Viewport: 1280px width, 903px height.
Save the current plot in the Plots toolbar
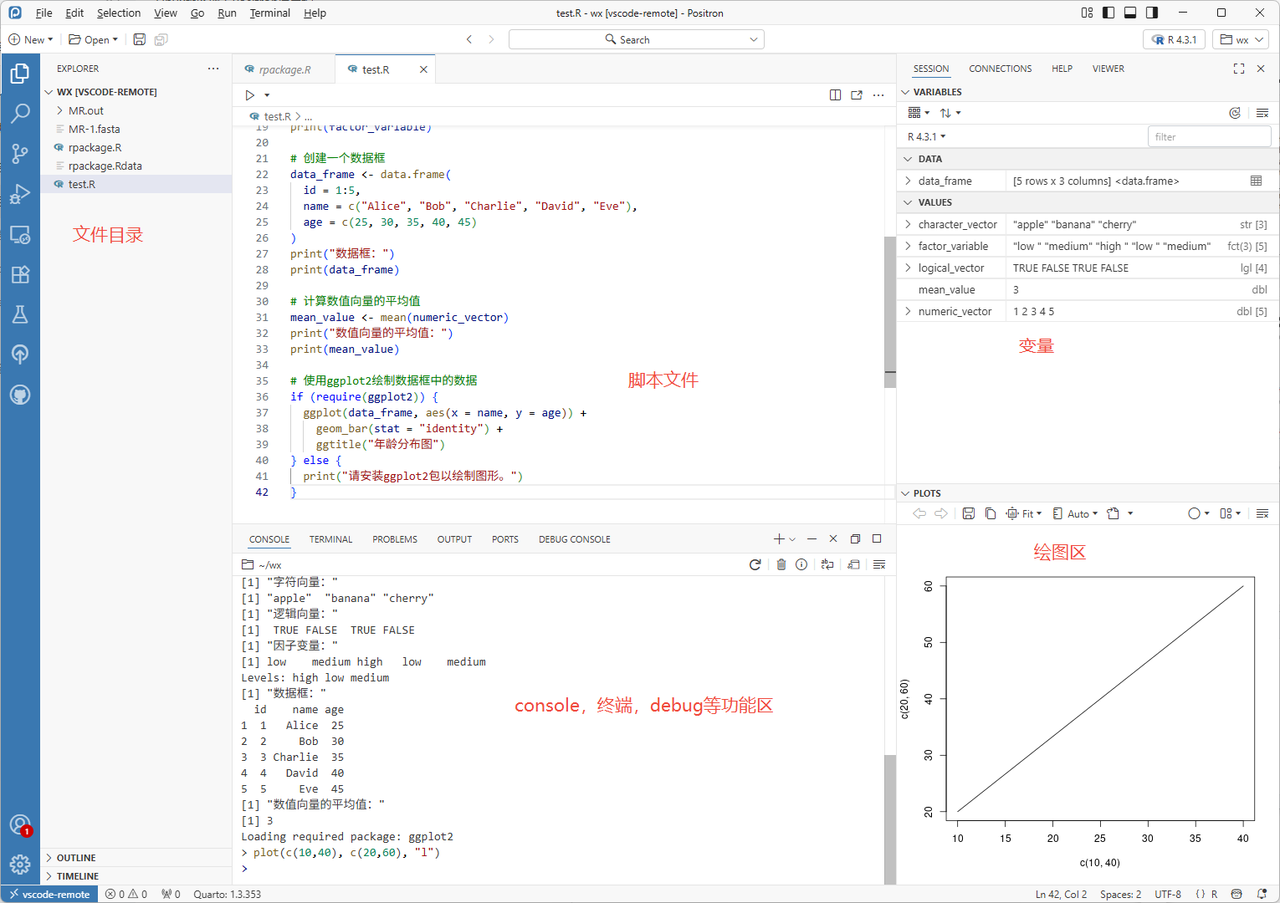(x=967, y=513)
